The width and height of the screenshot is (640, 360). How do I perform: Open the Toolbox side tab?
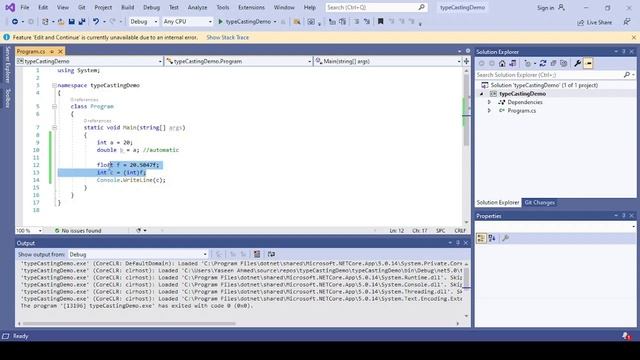[7, 98]
